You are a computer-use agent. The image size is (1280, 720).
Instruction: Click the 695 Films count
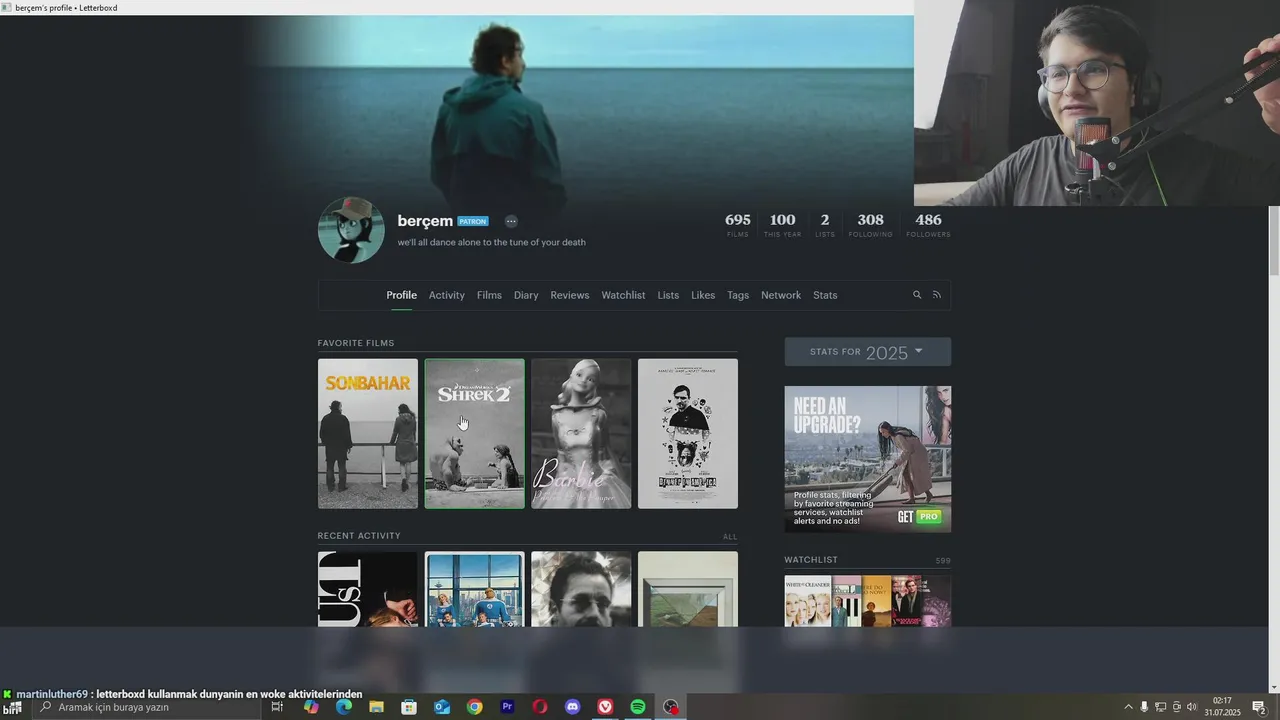click(738, 225)
